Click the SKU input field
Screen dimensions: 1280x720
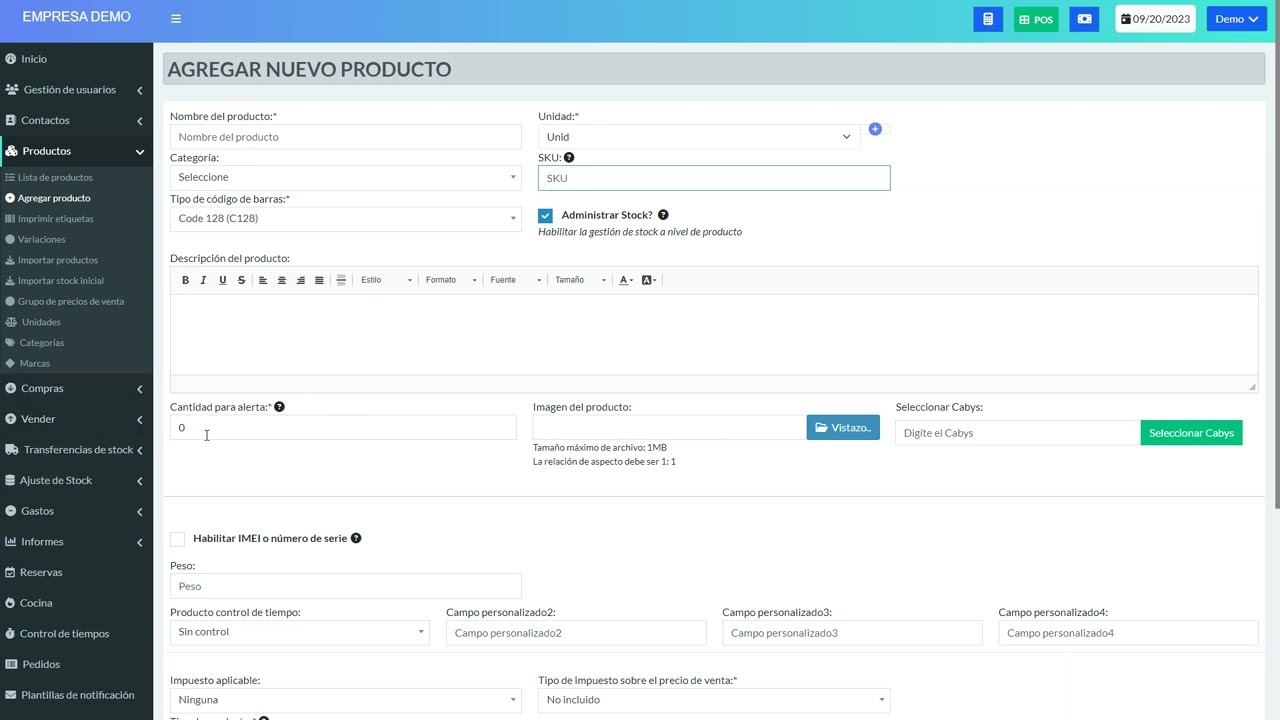714,178
